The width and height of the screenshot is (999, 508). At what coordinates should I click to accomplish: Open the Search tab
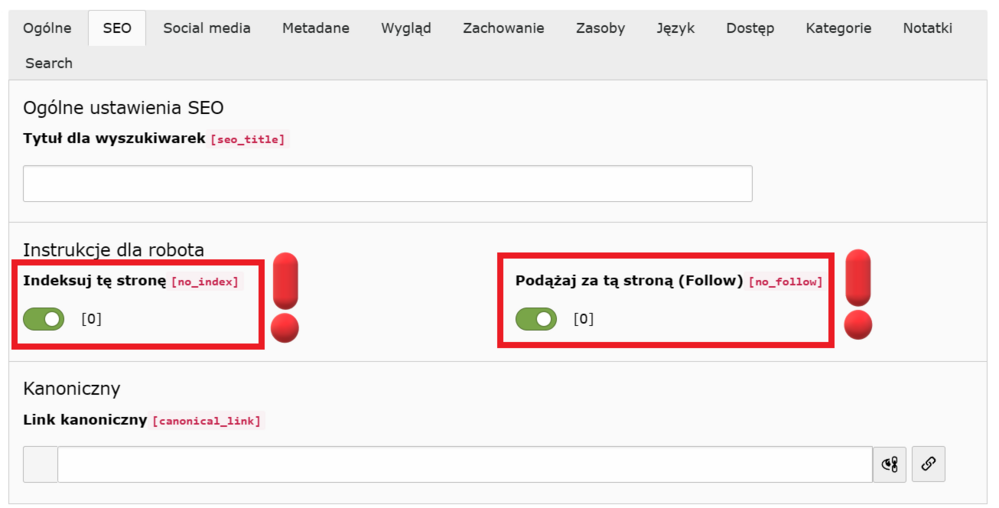pyautogui.click(x=49, y=63)
